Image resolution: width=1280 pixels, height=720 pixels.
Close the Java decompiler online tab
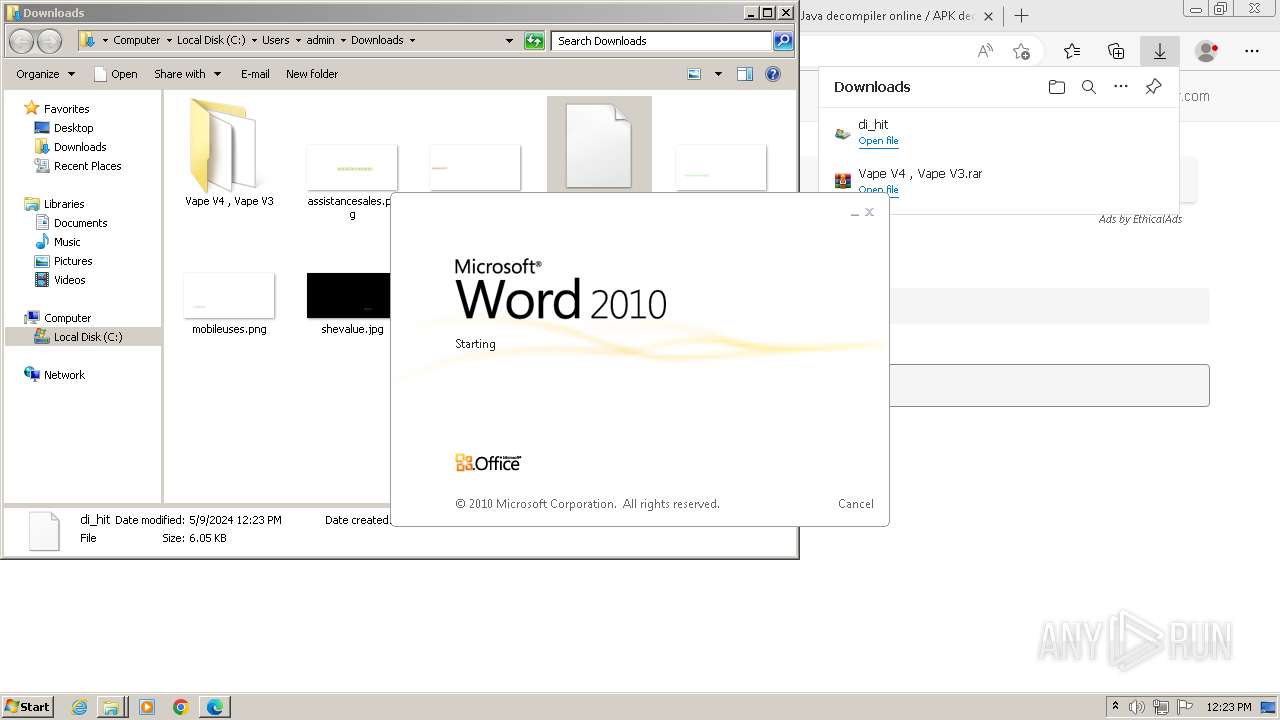pyautogui.click(x=989, y=16)
